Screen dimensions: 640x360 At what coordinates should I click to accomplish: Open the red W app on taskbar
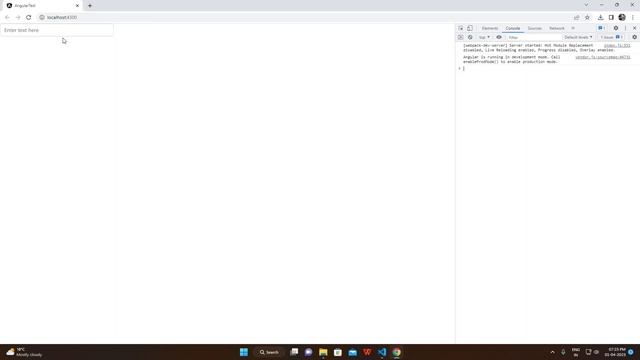(367, 352)
